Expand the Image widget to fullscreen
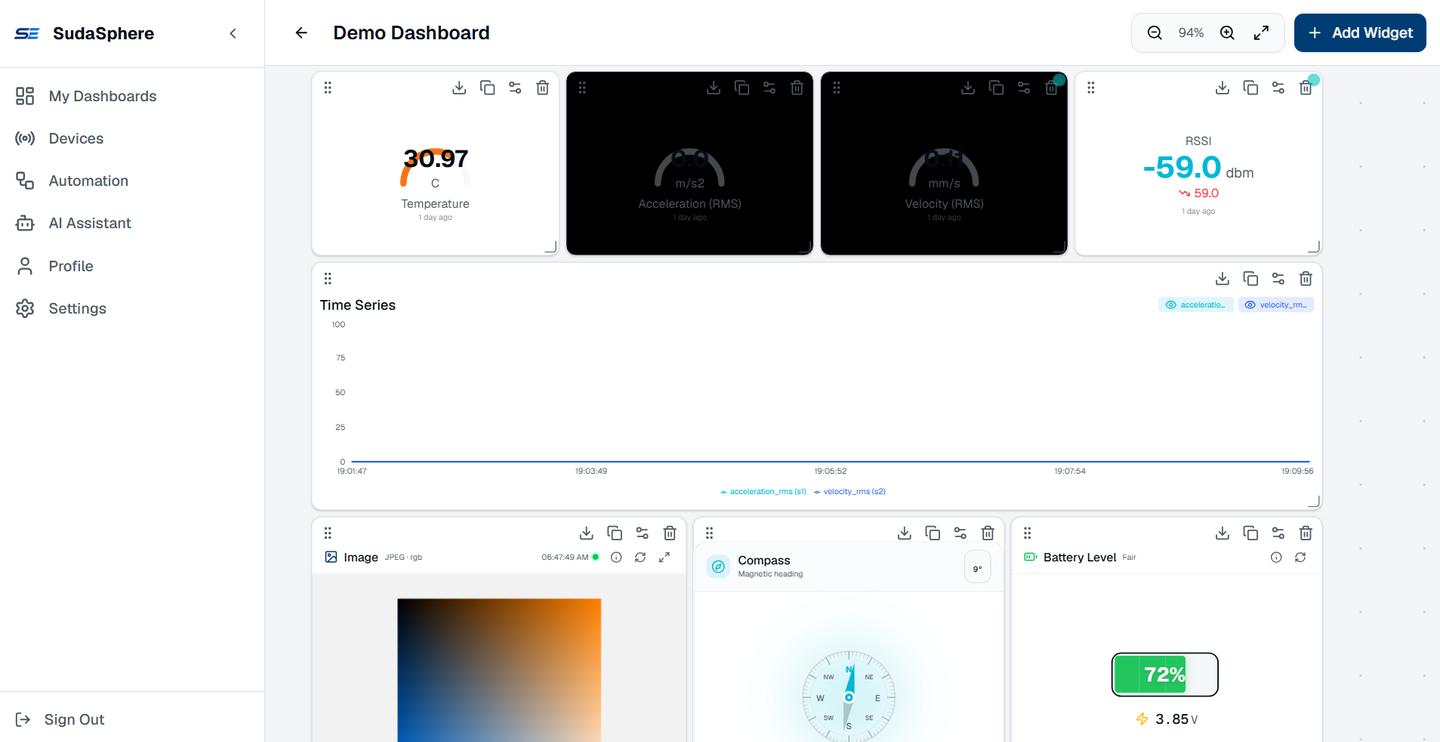The image size is (1440, 742). (x=664, y=557)
